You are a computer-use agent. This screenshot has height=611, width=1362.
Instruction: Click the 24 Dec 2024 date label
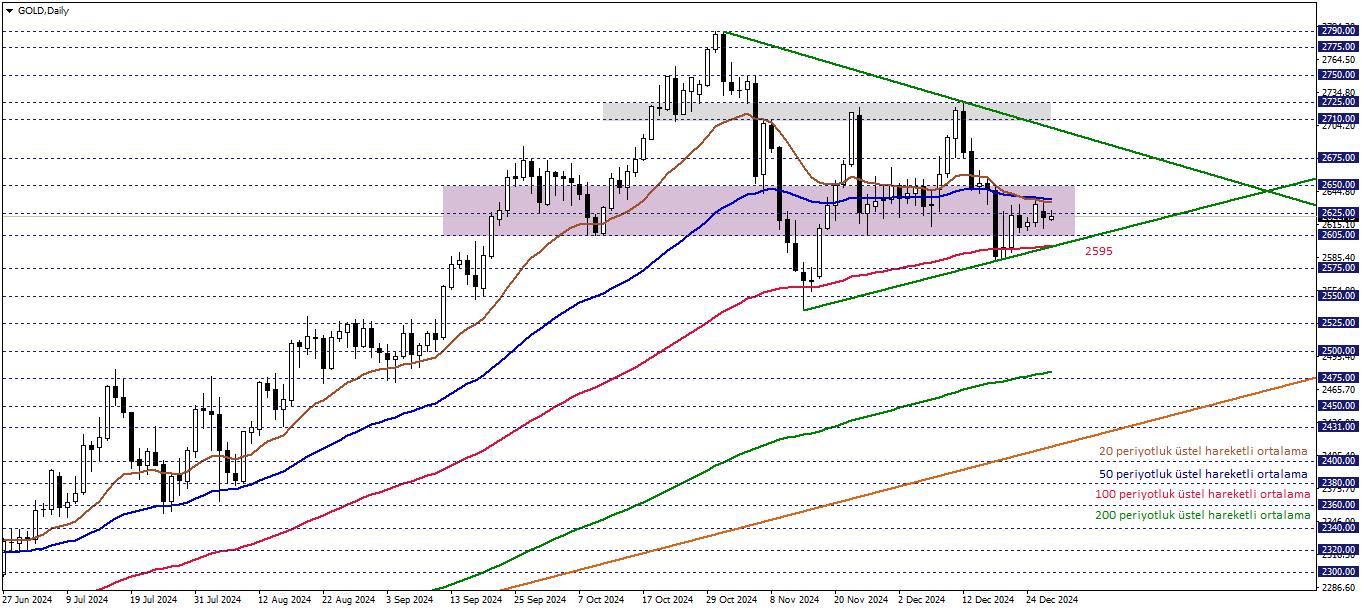click(x=1052, y=600)
